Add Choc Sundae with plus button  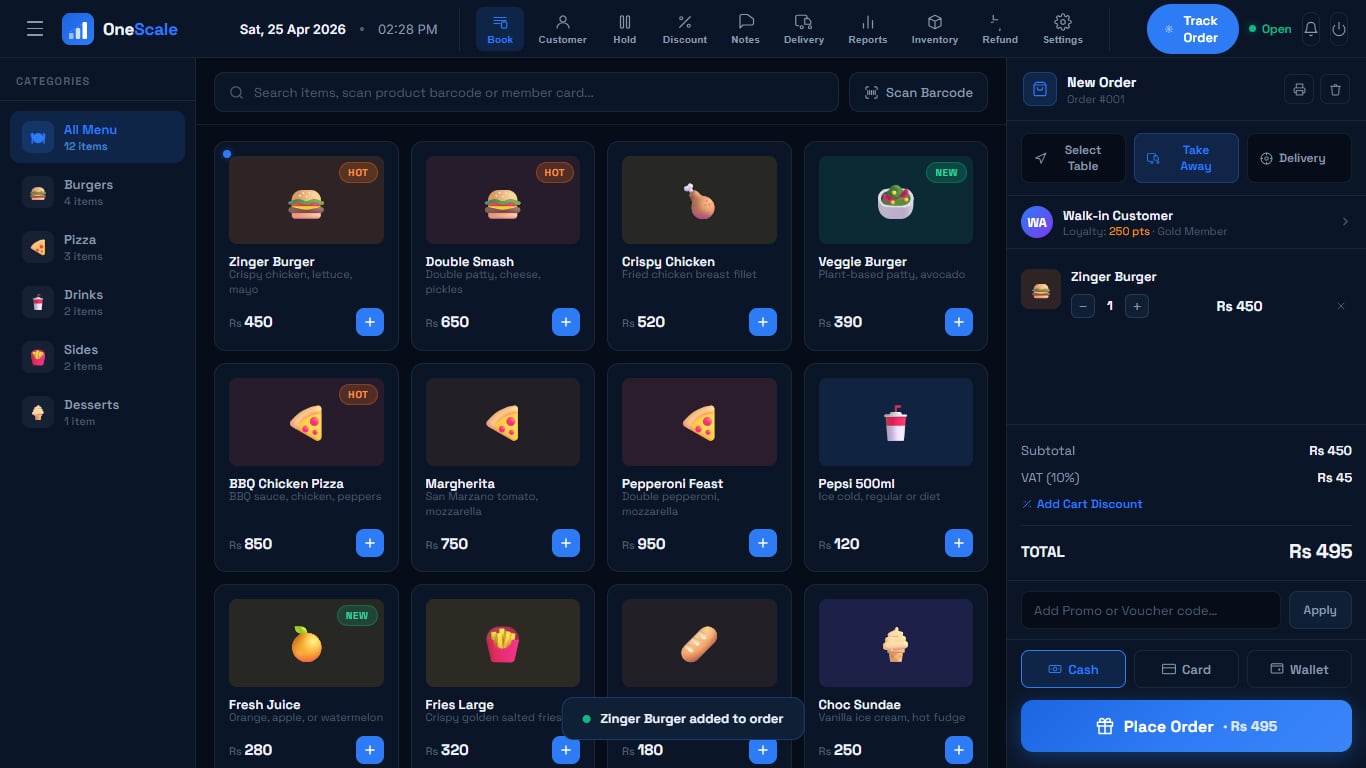[x=959, y=750]
